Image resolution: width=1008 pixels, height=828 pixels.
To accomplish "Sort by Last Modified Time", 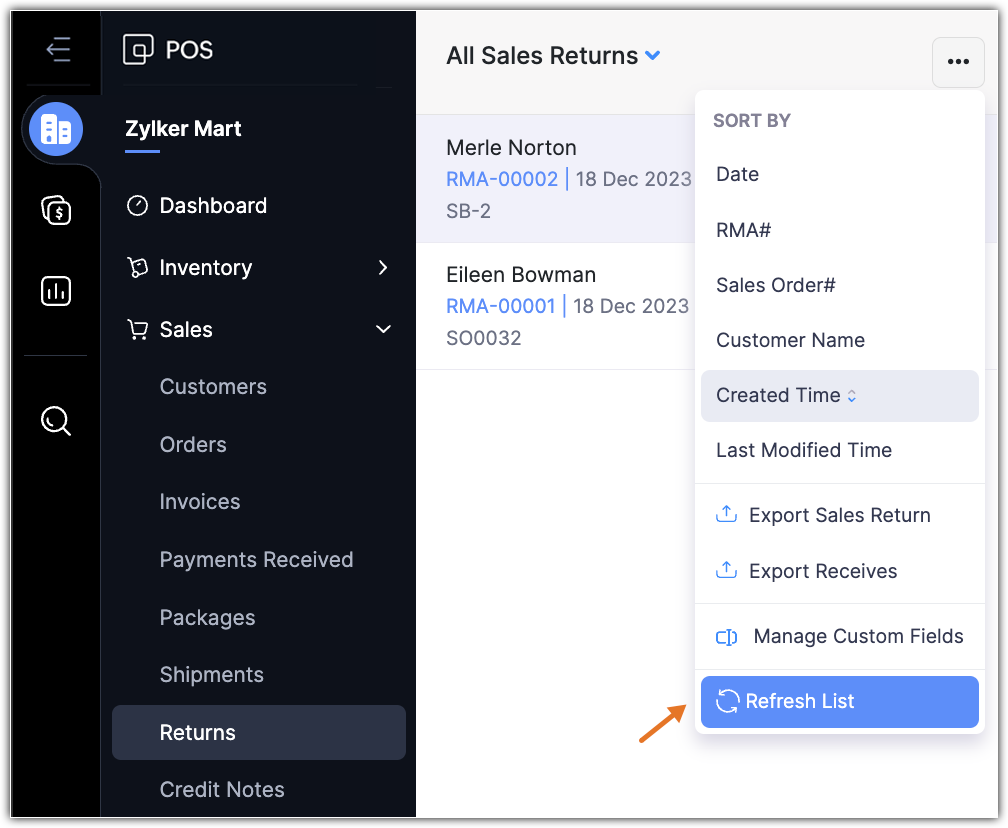I will coord(803,450).
